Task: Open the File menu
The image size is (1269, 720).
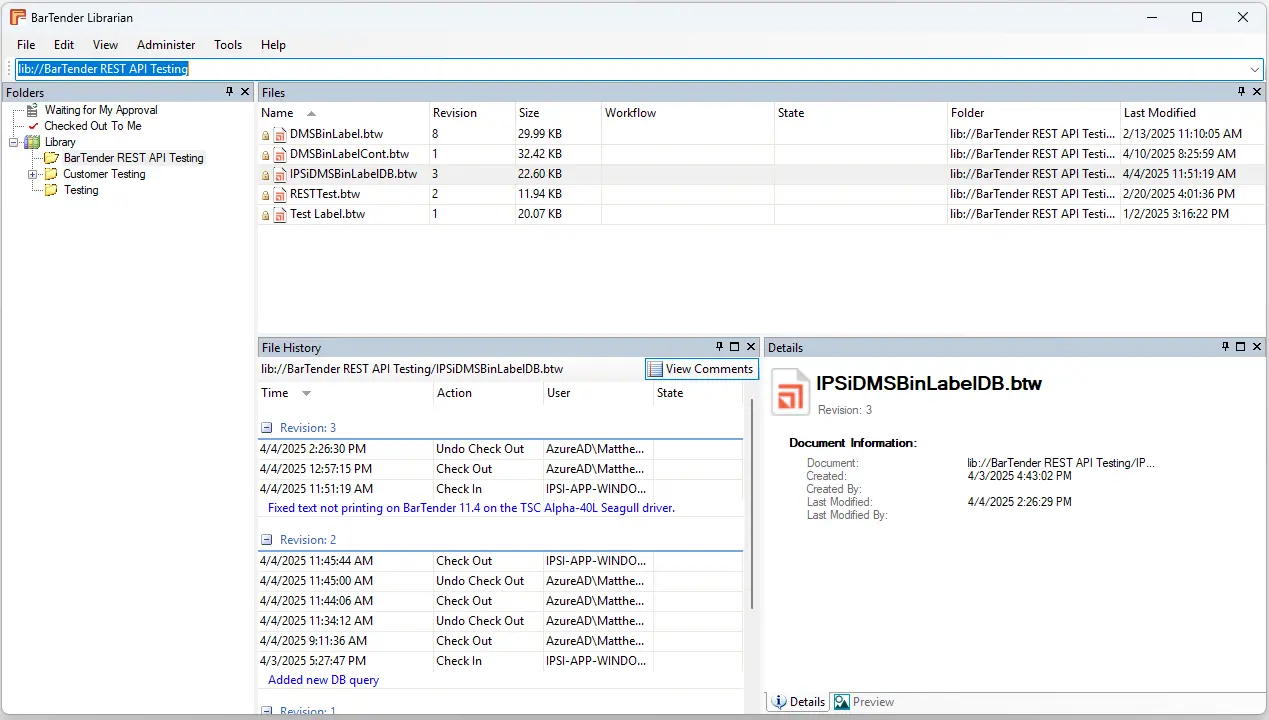Action: (x=26, y=45)
